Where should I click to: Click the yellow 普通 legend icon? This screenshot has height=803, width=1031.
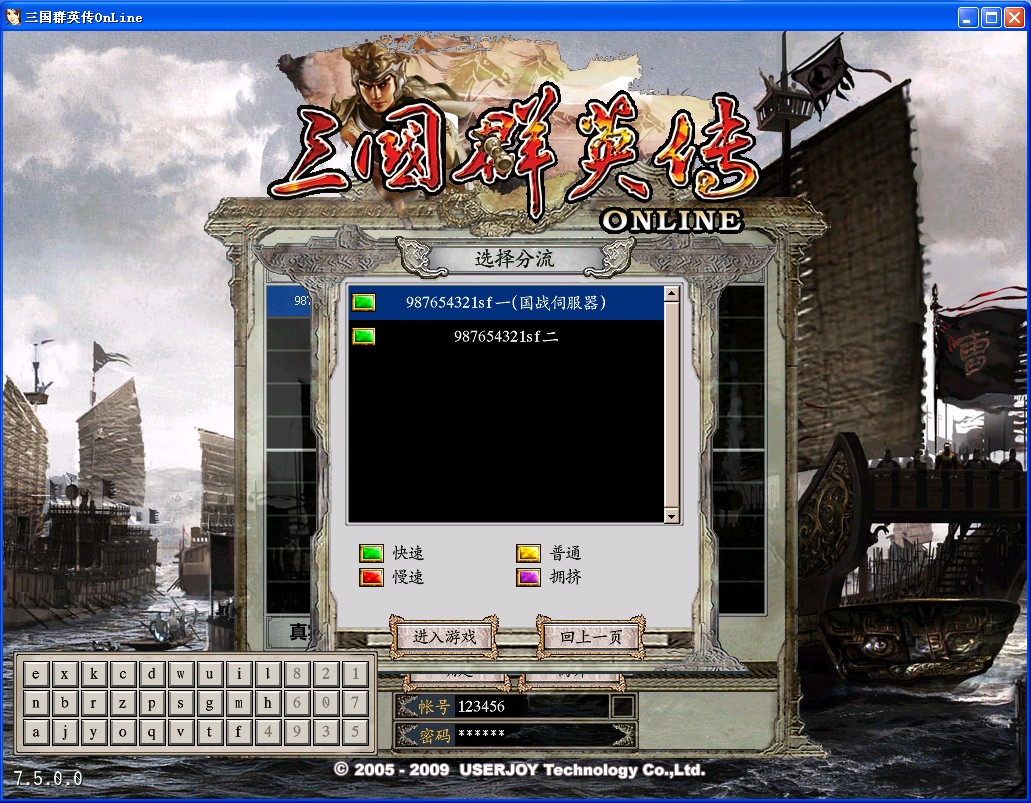[528, 553]
